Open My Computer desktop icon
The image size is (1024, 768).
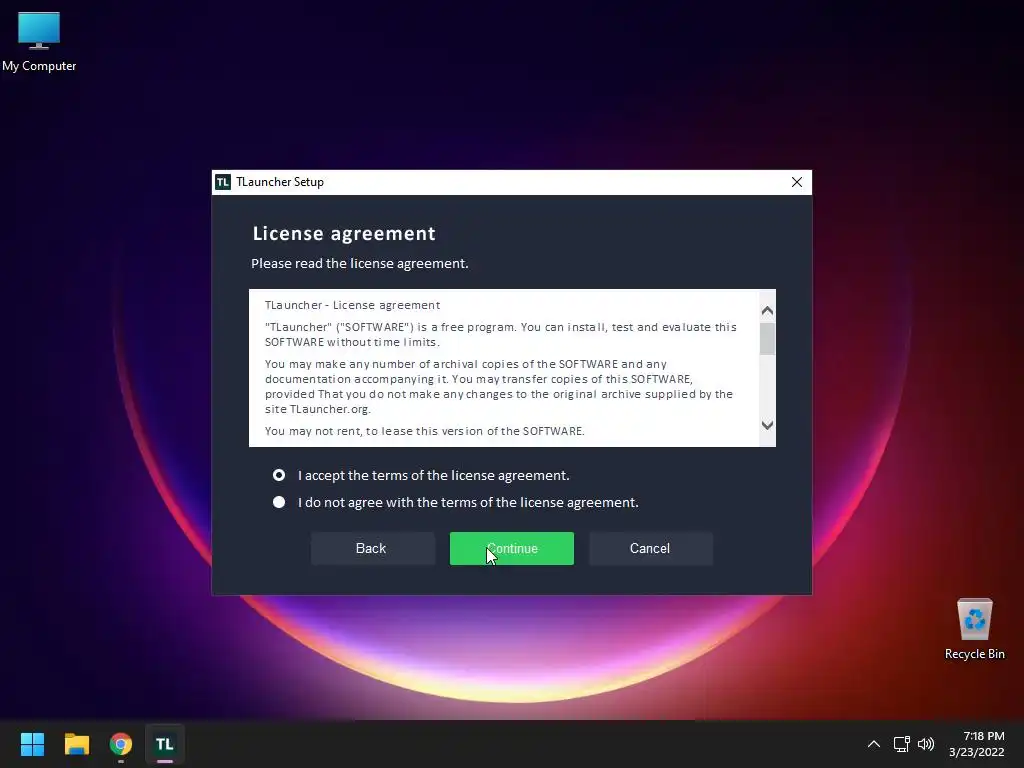tap(39, 42)
